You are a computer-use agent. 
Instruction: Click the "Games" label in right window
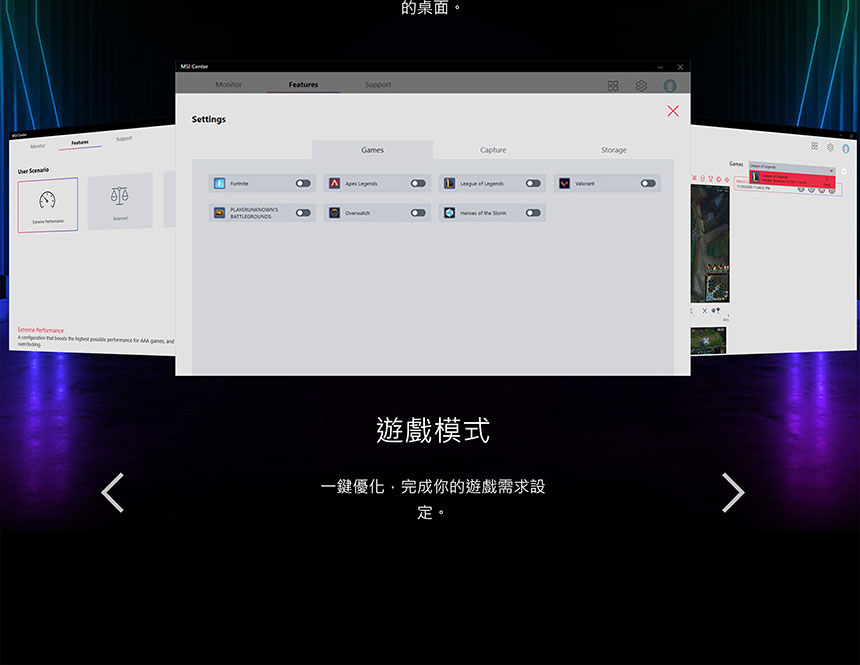pyautogui.click(x=736, y=164)
